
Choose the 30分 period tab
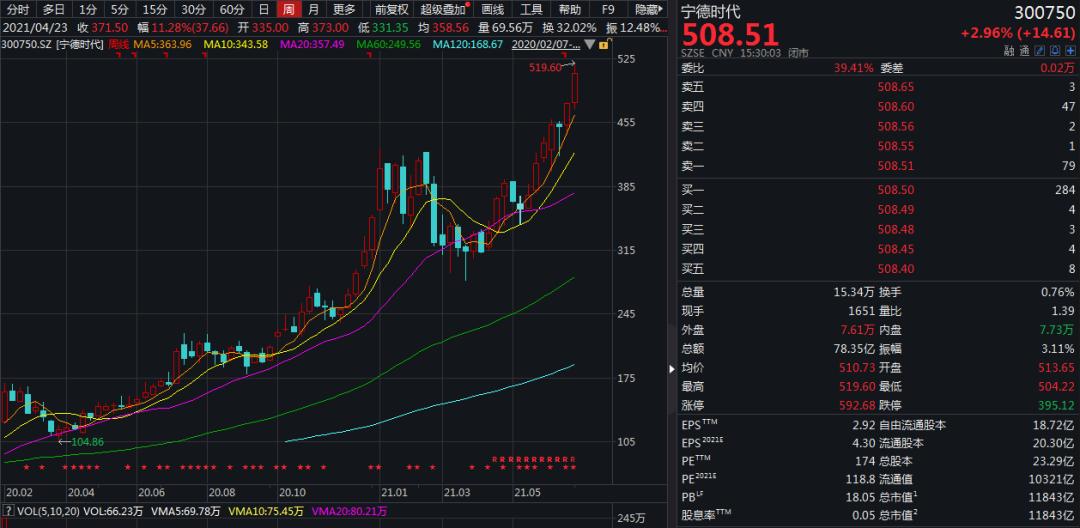[192, 10]
